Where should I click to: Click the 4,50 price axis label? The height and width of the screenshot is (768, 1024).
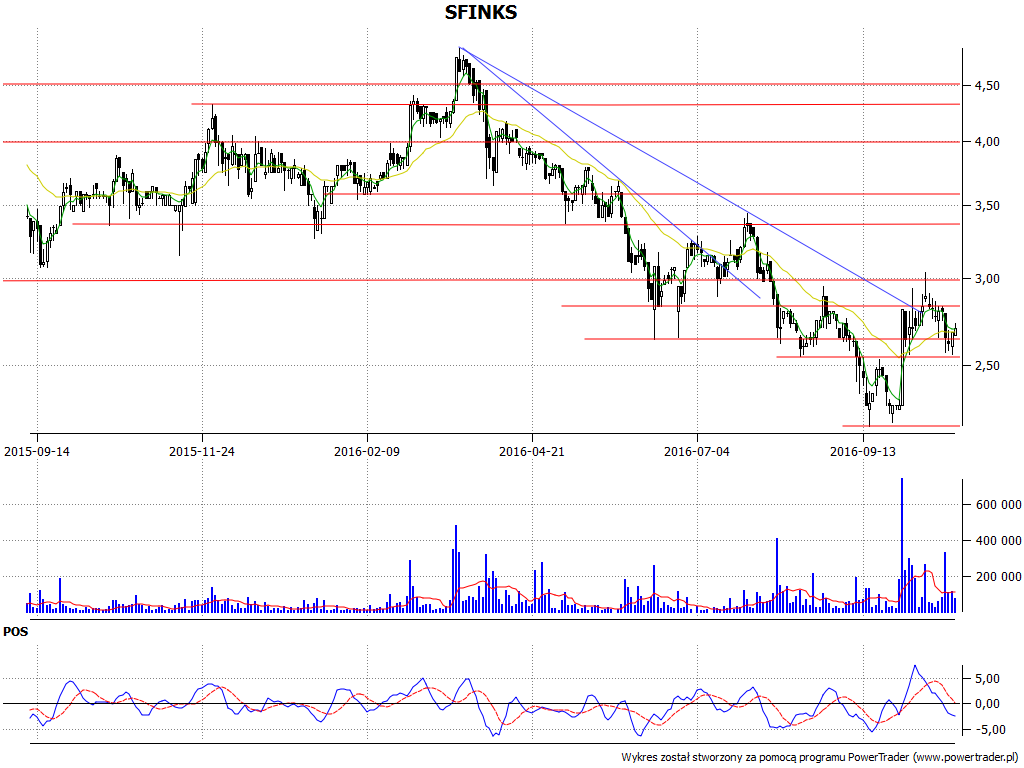pyautogui.click(x=987, y=86)
